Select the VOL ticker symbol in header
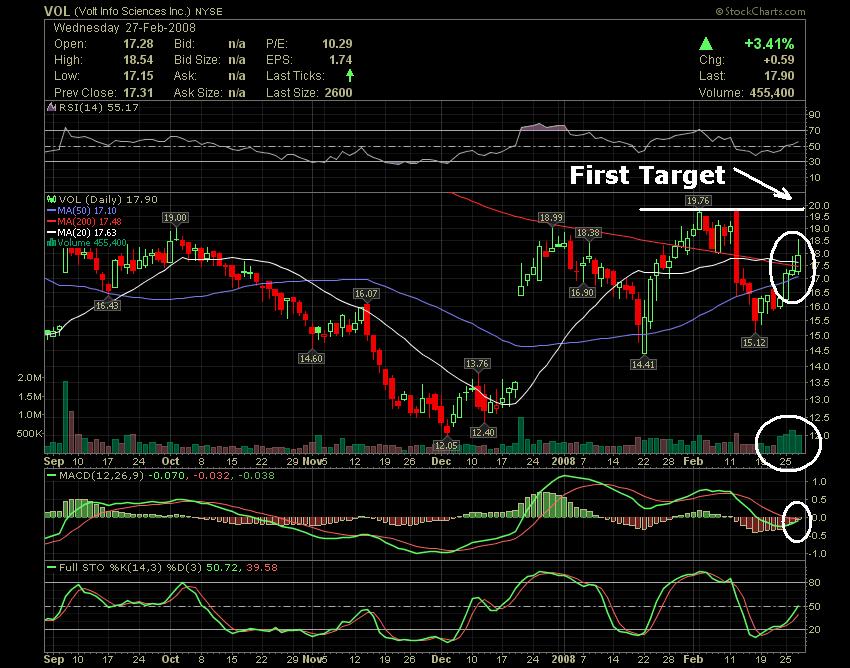 (57, 11)
